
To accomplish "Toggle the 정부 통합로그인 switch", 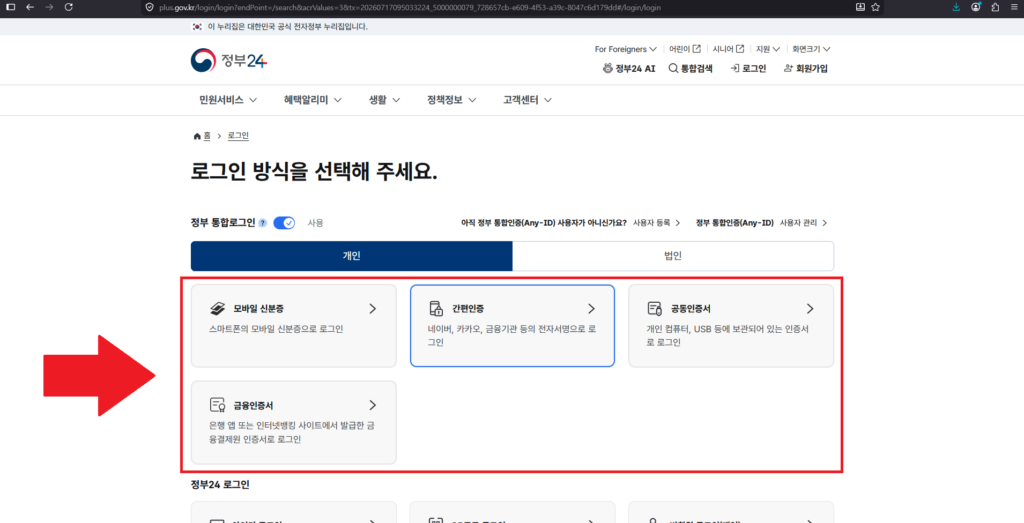I will pos(284,223).
